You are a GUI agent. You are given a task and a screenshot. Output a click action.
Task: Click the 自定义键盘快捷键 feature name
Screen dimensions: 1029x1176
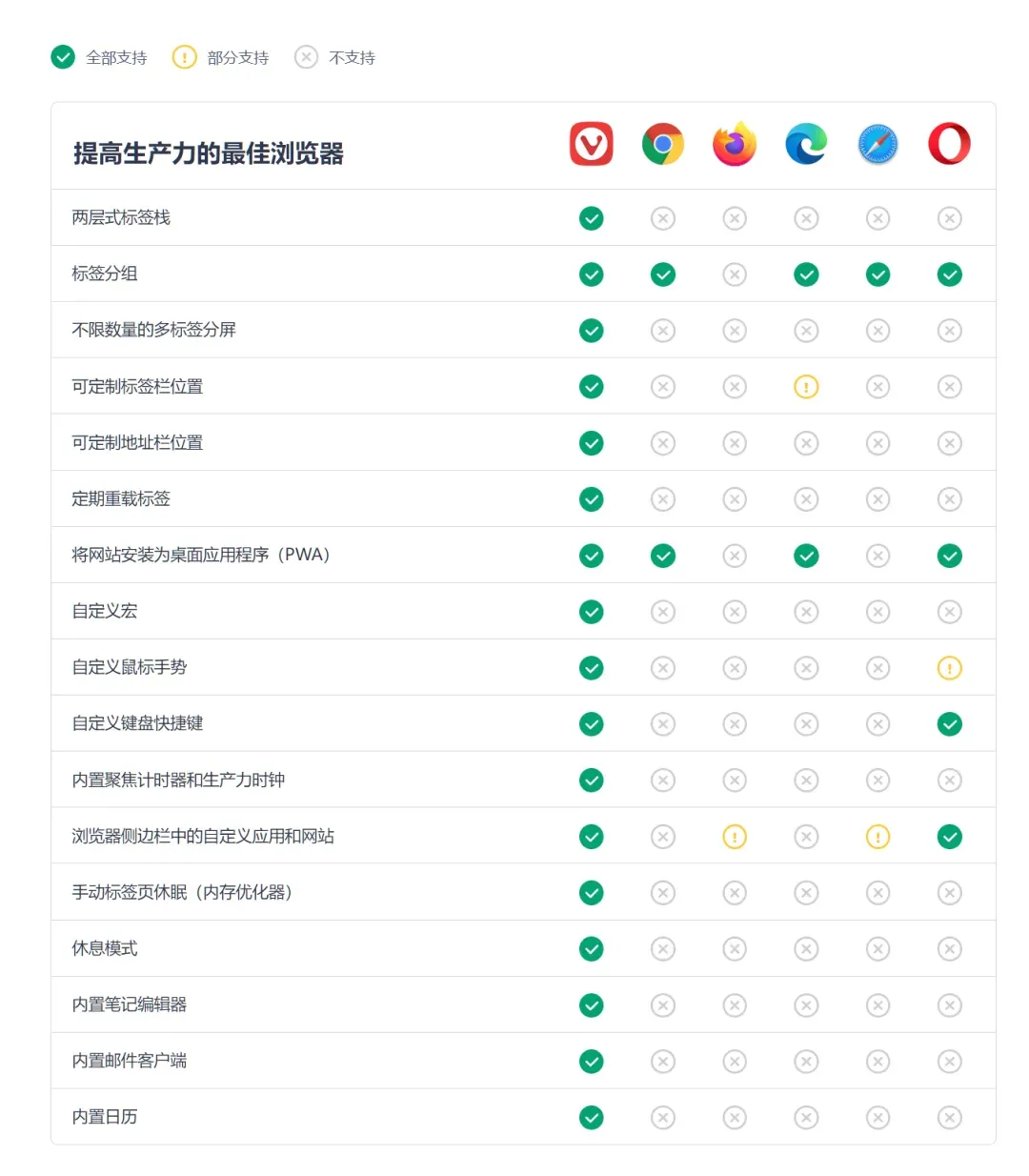[x=137, y=723]
